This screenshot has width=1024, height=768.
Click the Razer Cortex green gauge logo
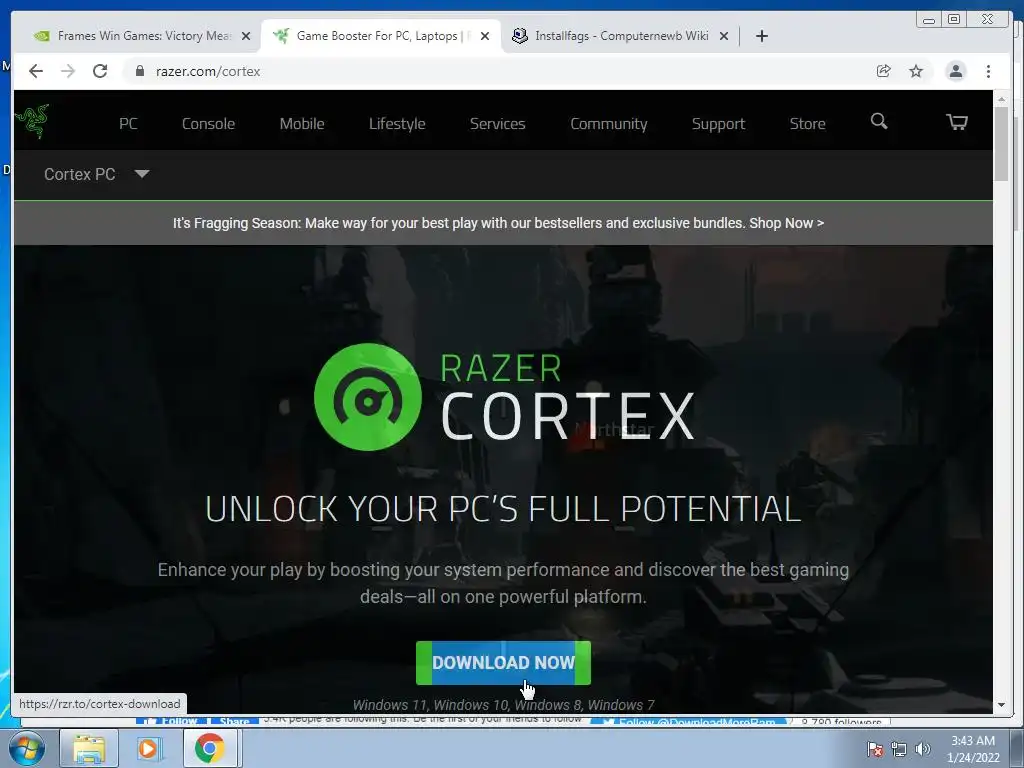pos(368,396)
